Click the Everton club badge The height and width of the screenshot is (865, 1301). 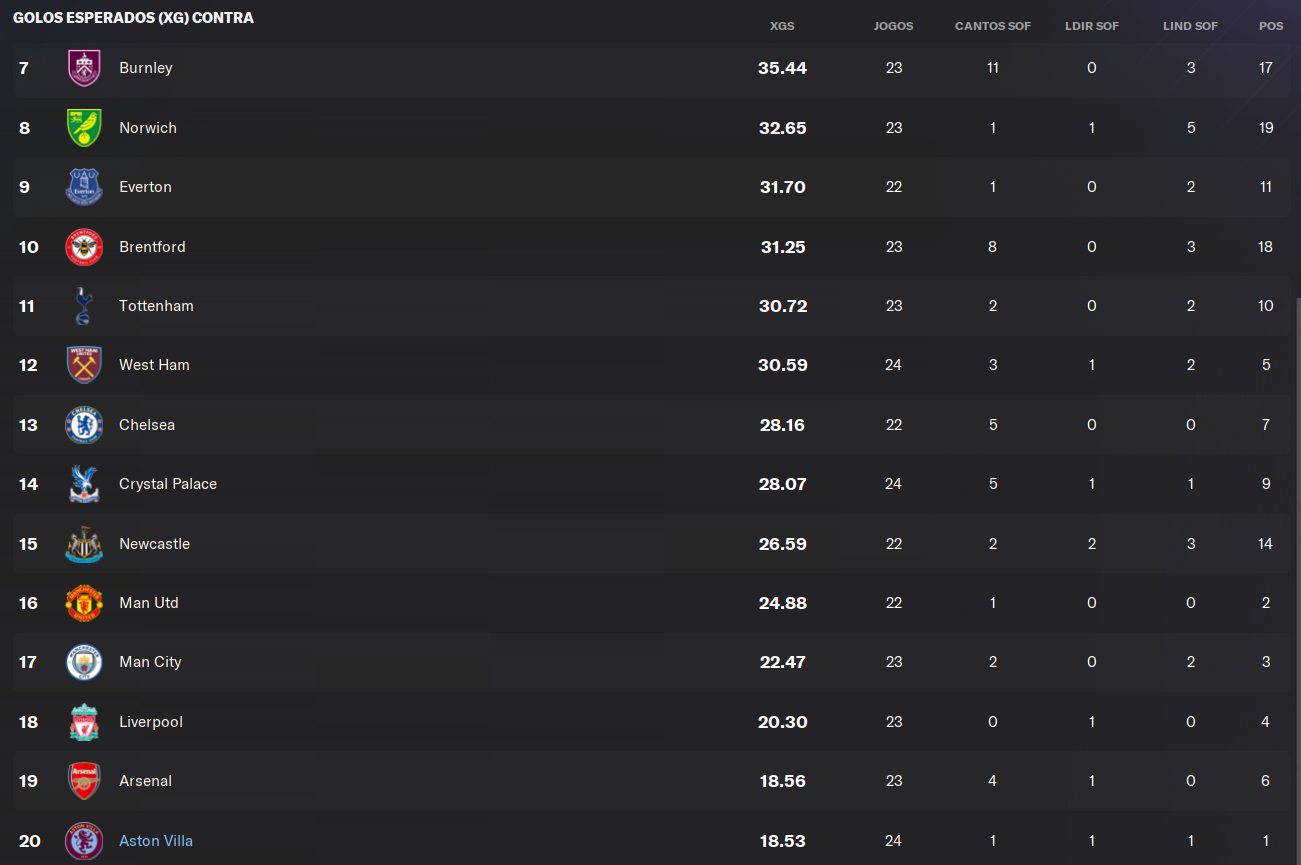pyautogui.click(x=84, y=187)
